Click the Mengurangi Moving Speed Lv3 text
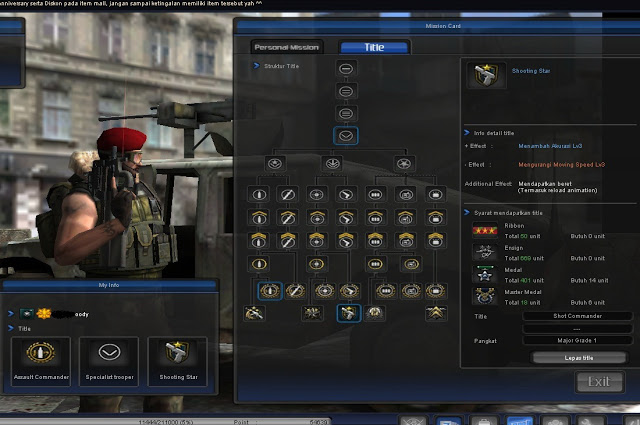640x425 pixels. click(561, 165)
